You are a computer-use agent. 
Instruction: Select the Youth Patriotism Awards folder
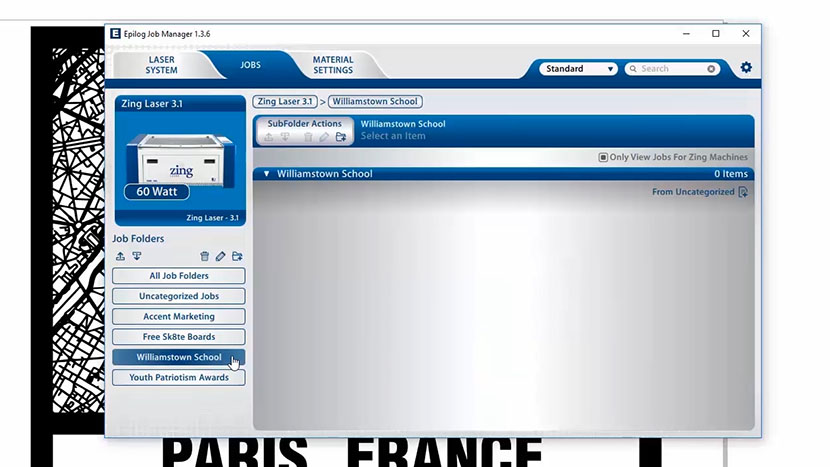coord(179,378)
